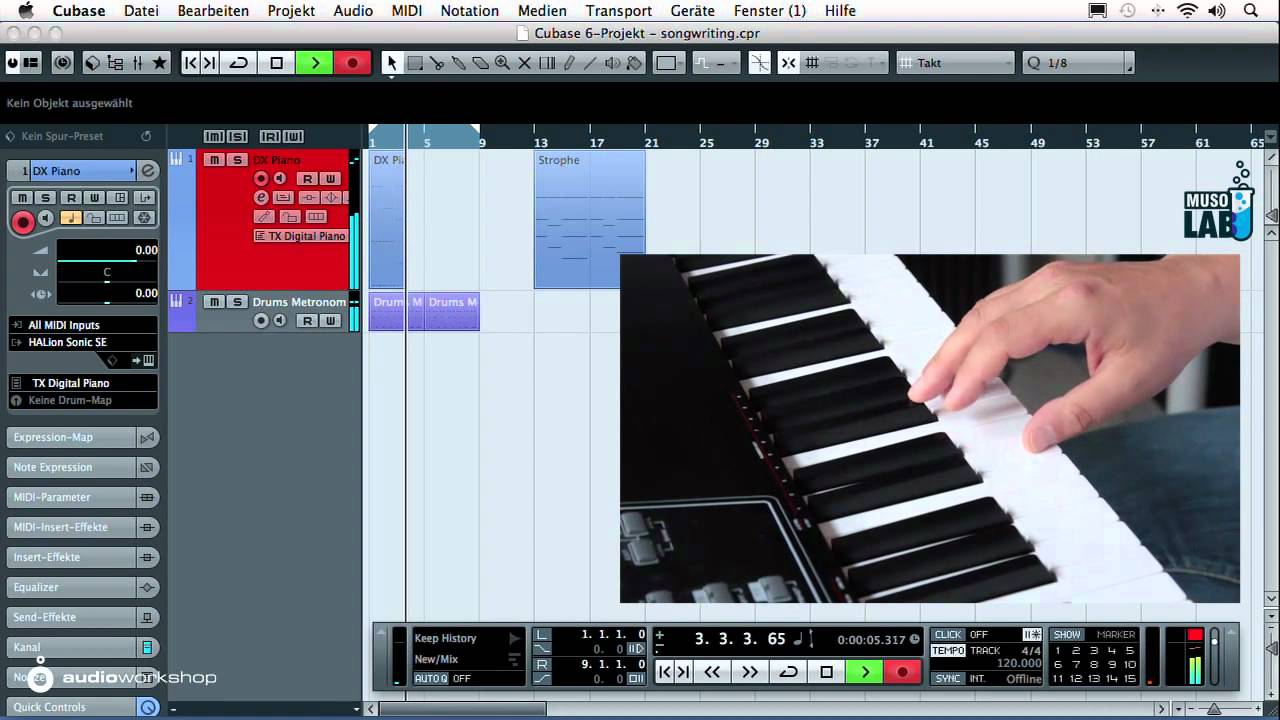1280x720 pixels.
Task: Select the Draw pencil tool
Action: point(569,63)
